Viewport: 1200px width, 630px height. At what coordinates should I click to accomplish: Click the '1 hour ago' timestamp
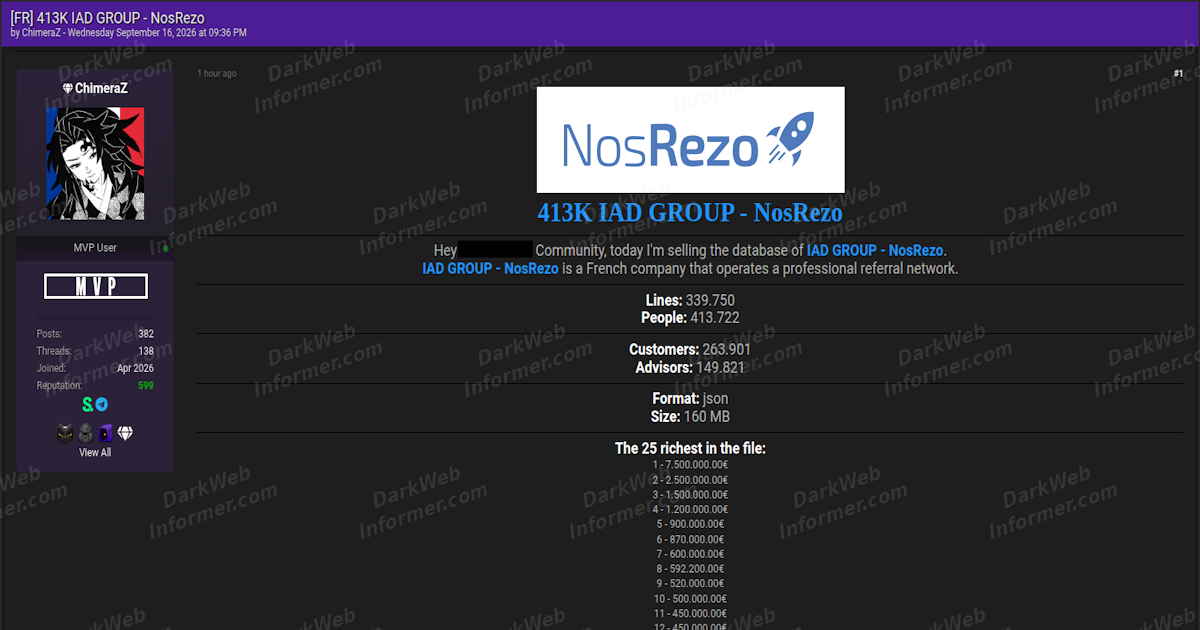(217, 73)
